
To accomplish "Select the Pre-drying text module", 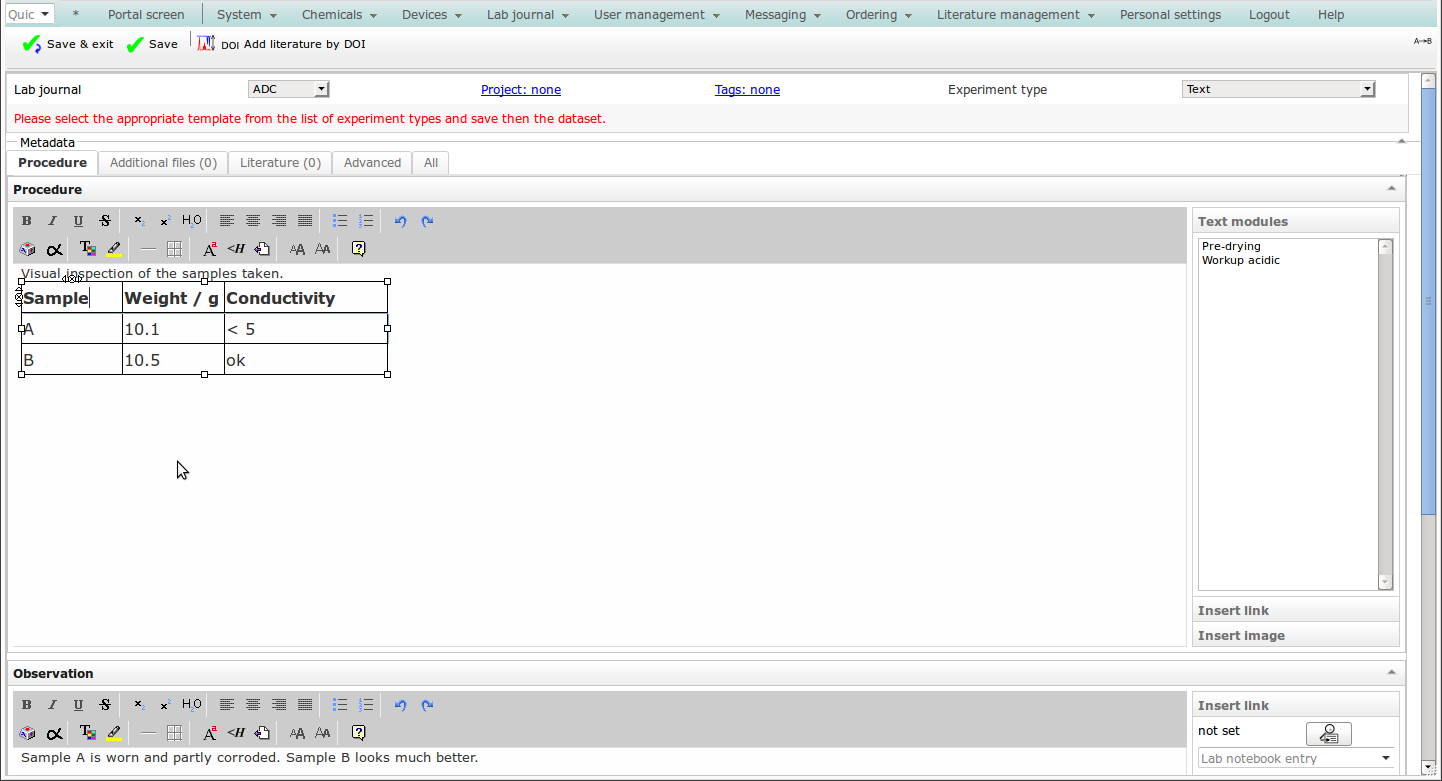I will (1231, 246).
